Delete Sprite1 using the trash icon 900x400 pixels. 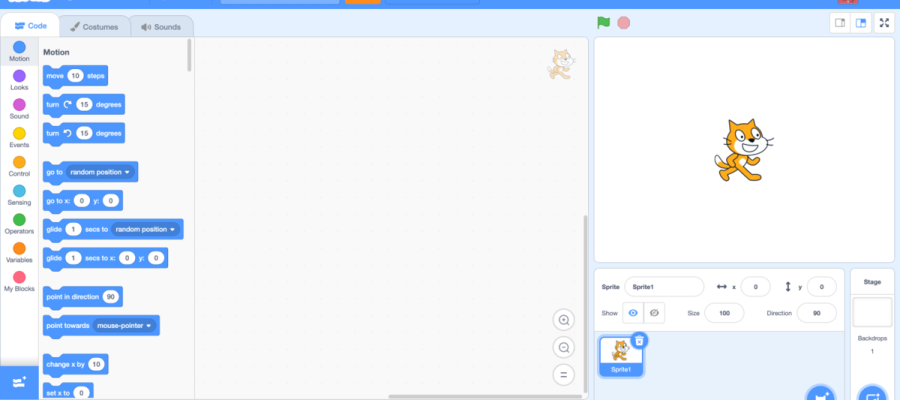[640, 340]
